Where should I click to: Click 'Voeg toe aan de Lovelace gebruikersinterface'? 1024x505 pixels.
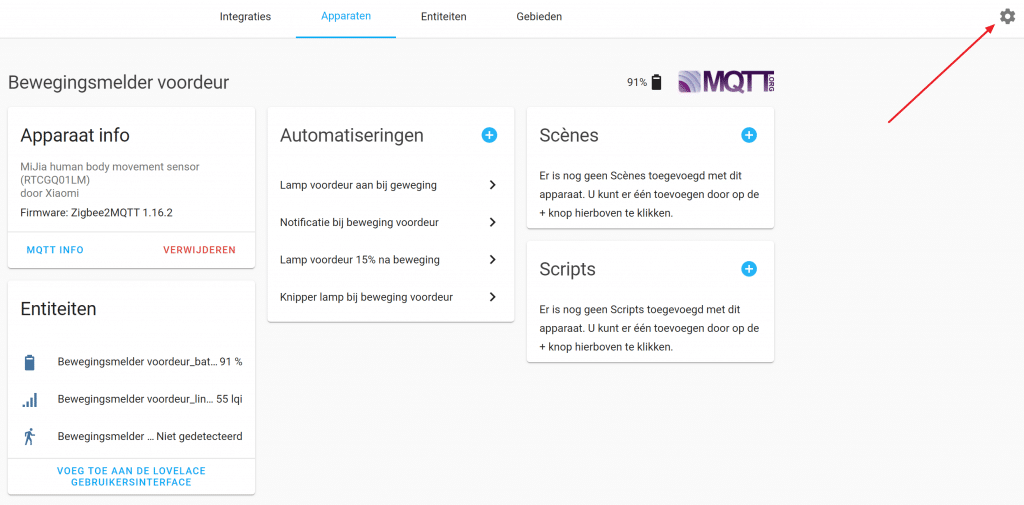coord(131,476)
